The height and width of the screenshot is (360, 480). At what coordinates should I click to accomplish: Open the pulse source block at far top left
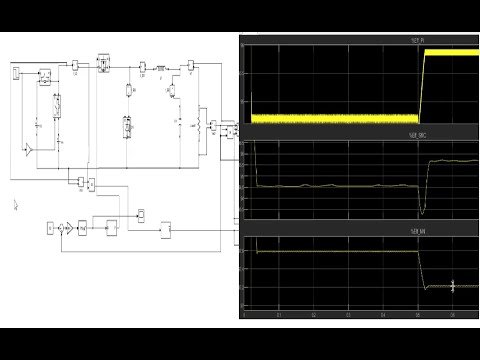(16, 73)
